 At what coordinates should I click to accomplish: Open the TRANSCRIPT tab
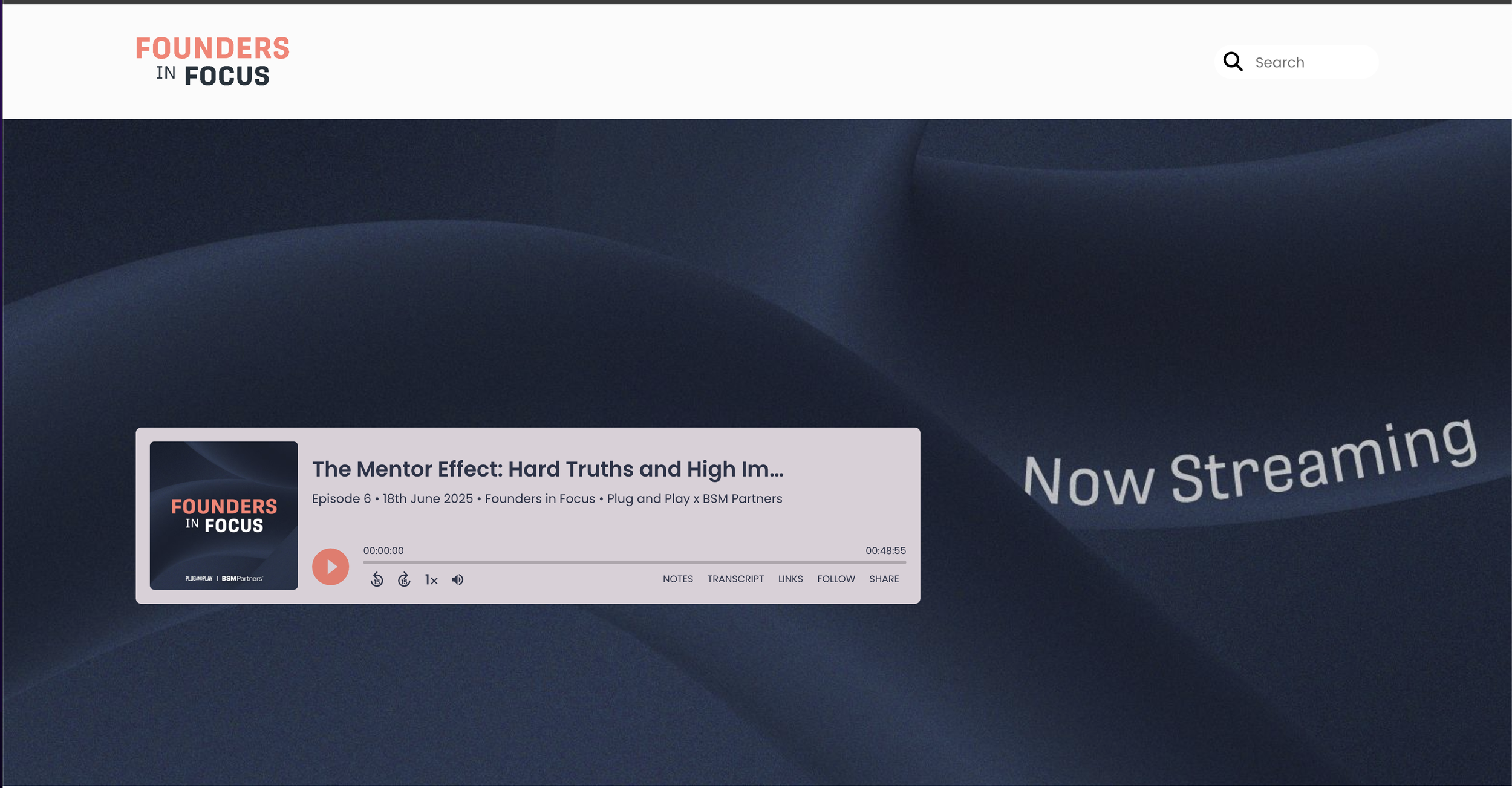(x=735, y=579)
